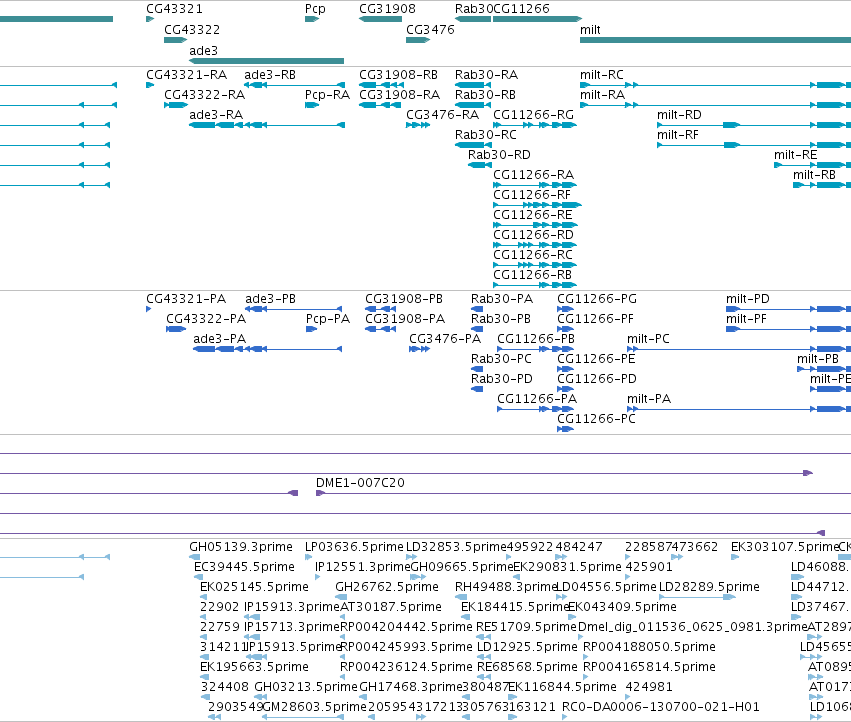Select transcript Pcp-RA

coord(312,105)
